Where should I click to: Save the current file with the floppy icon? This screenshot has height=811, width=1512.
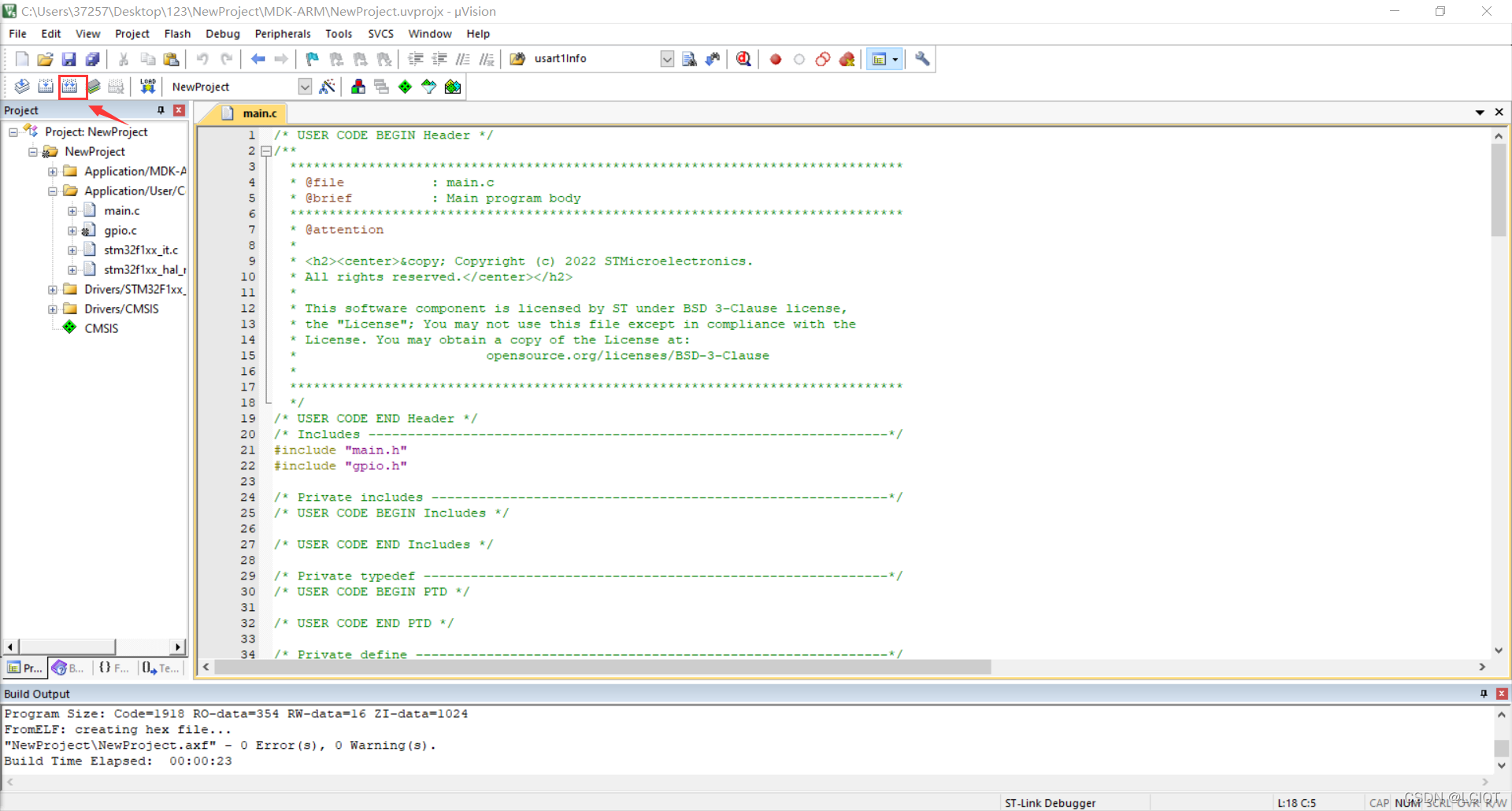69,59
